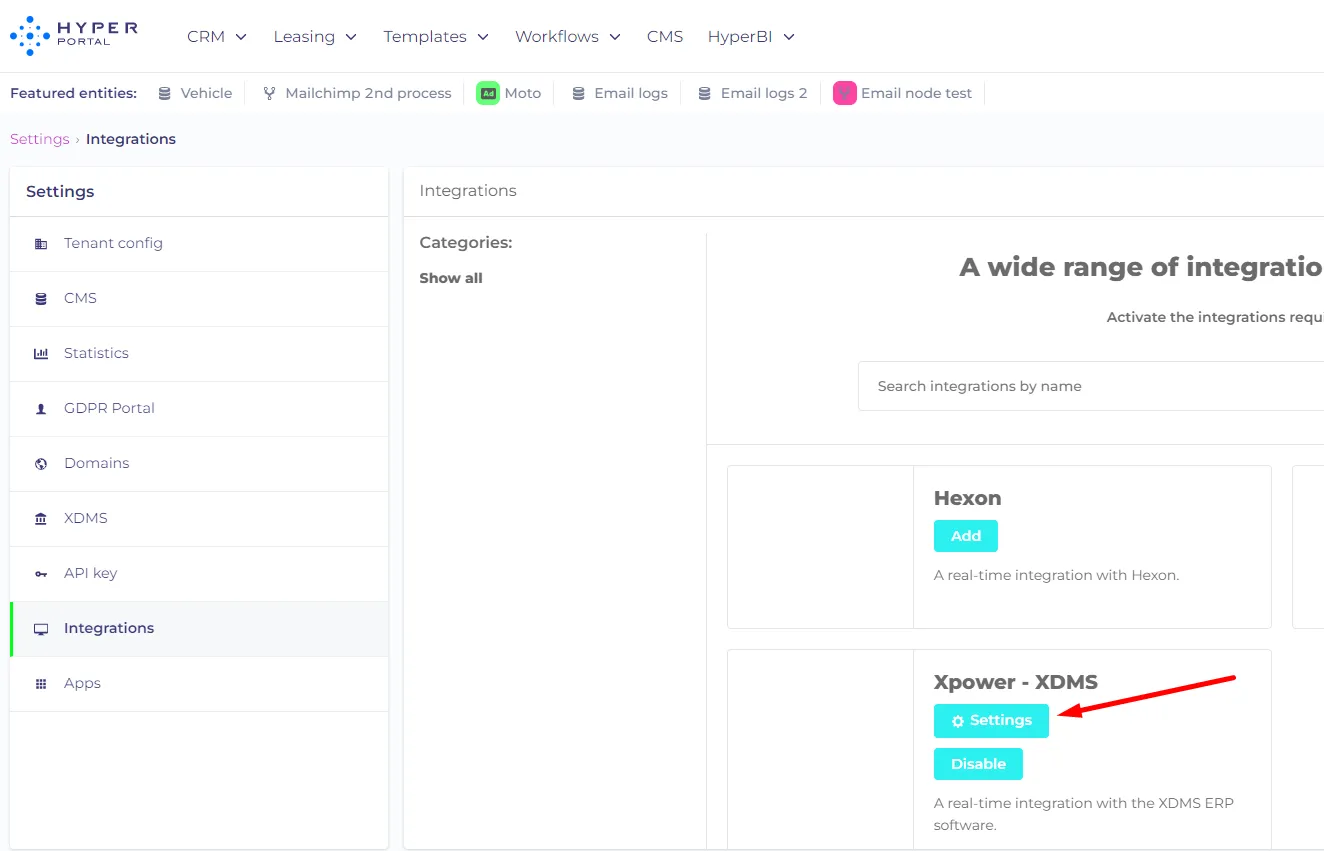This screenshot has width=1324, height=851.
Task: Open the Workflows dropdown menu
Action: [x=568, y=36]
